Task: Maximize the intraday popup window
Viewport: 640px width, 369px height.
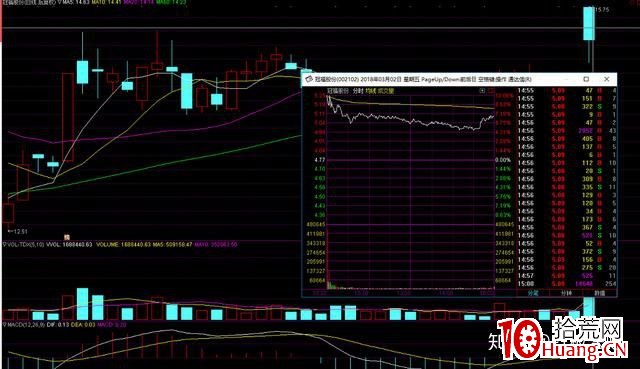Action: coord(586,79)
